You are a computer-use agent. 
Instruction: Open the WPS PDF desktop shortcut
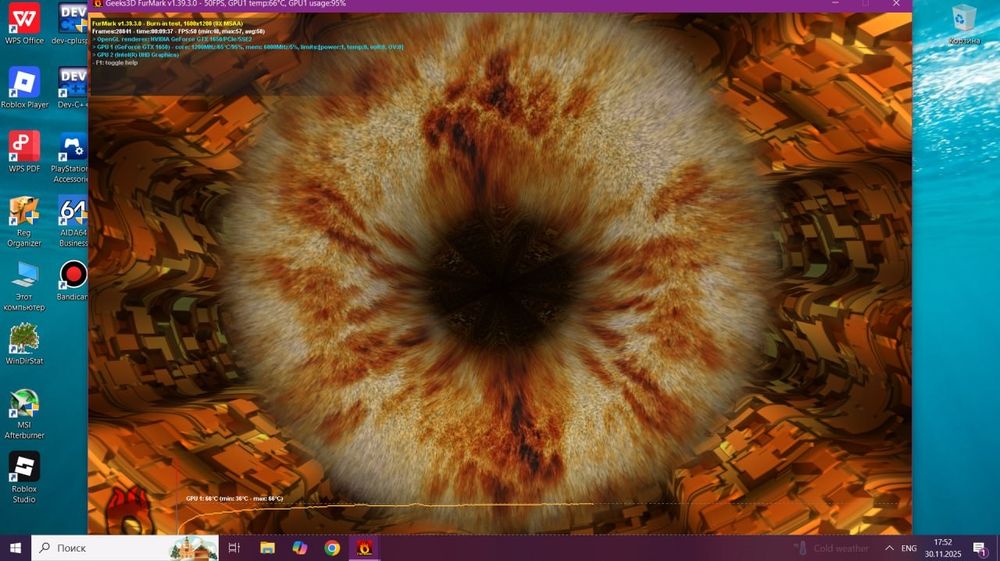(24, 152)
